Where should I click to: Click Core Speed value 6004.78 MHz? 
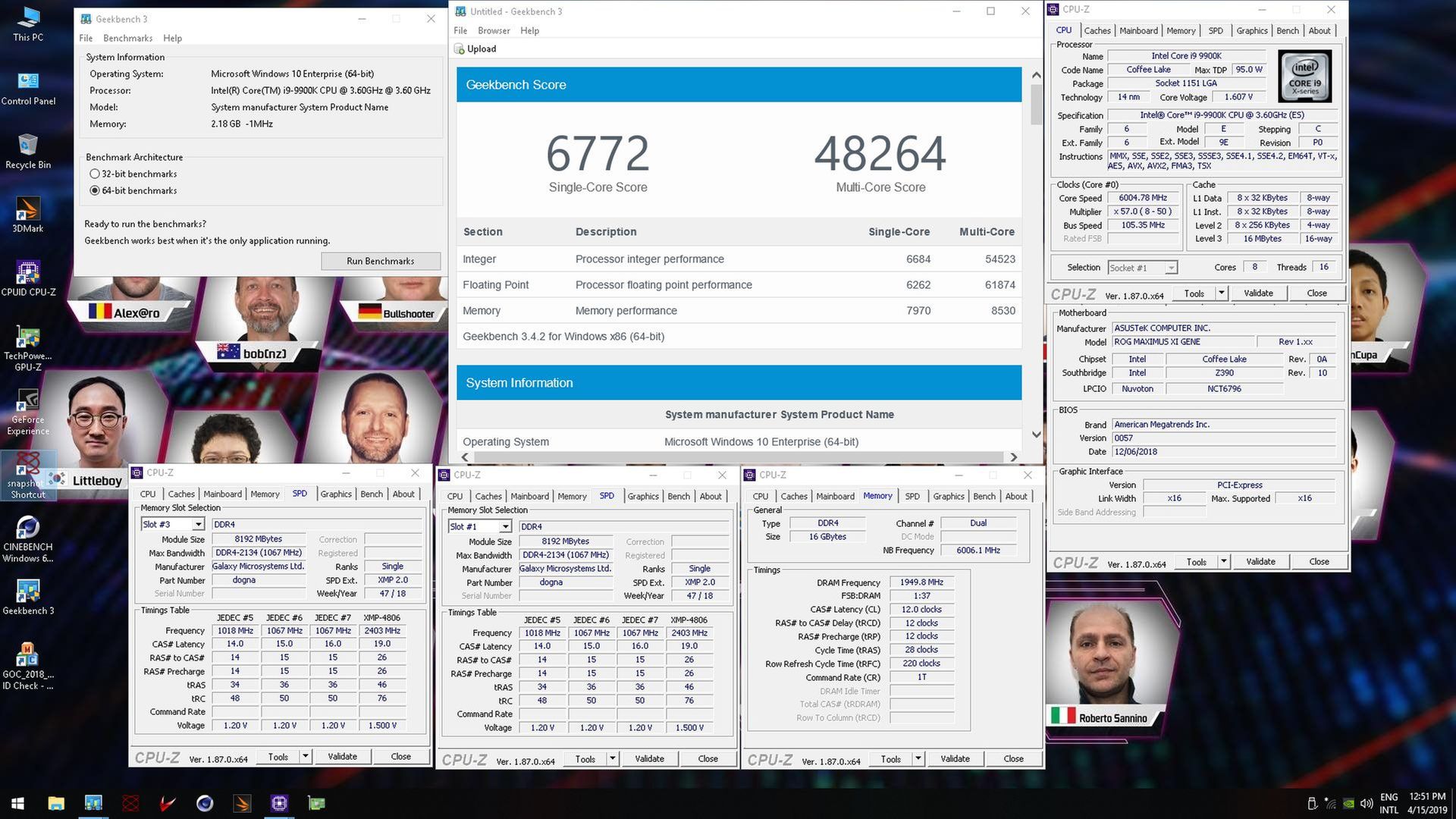[1142, 198]
